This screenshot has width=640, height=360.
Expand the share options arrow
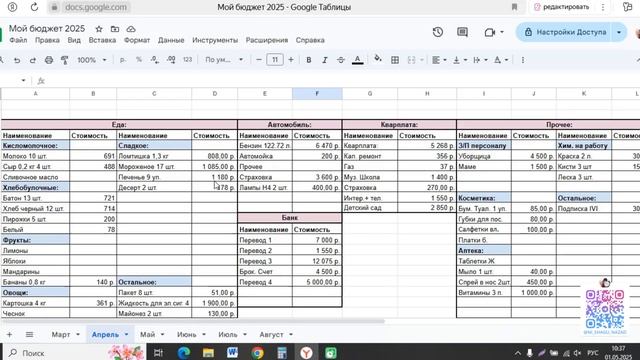coord(619,32)
